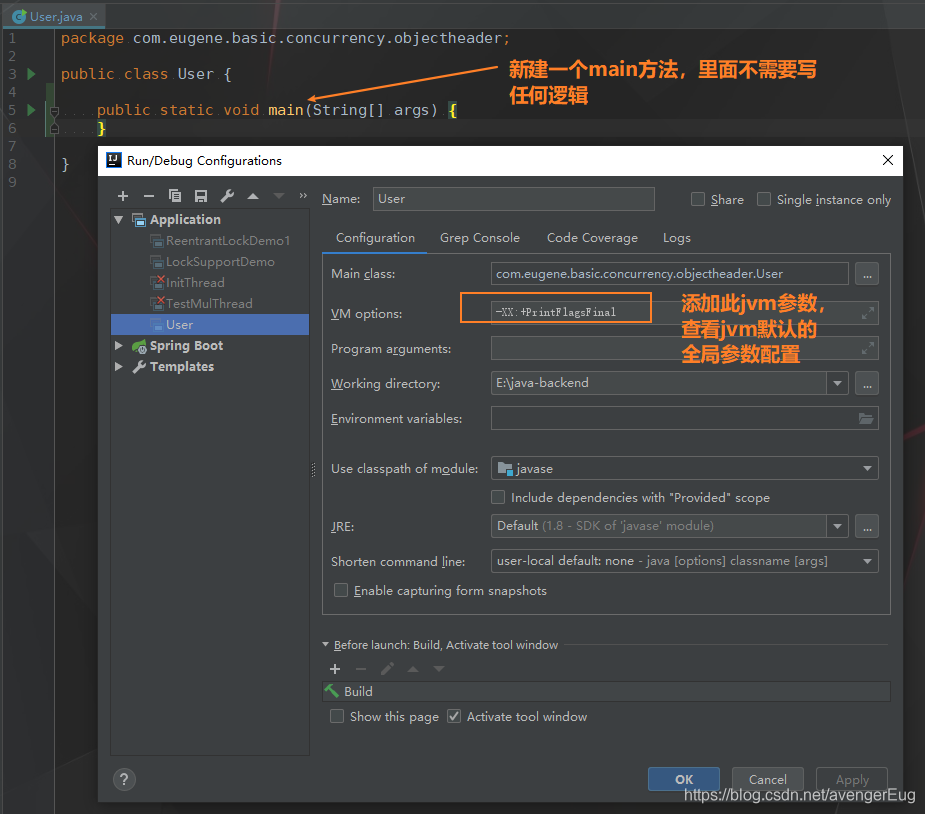Copy the selected configuration

pyautogui.click(x=175, y=196)
